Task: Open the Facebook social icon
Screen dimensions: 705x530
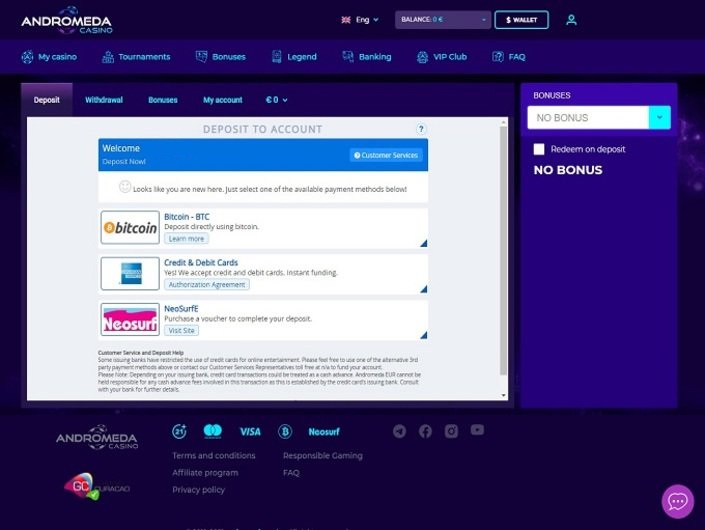Action: [x=425, y=431]
